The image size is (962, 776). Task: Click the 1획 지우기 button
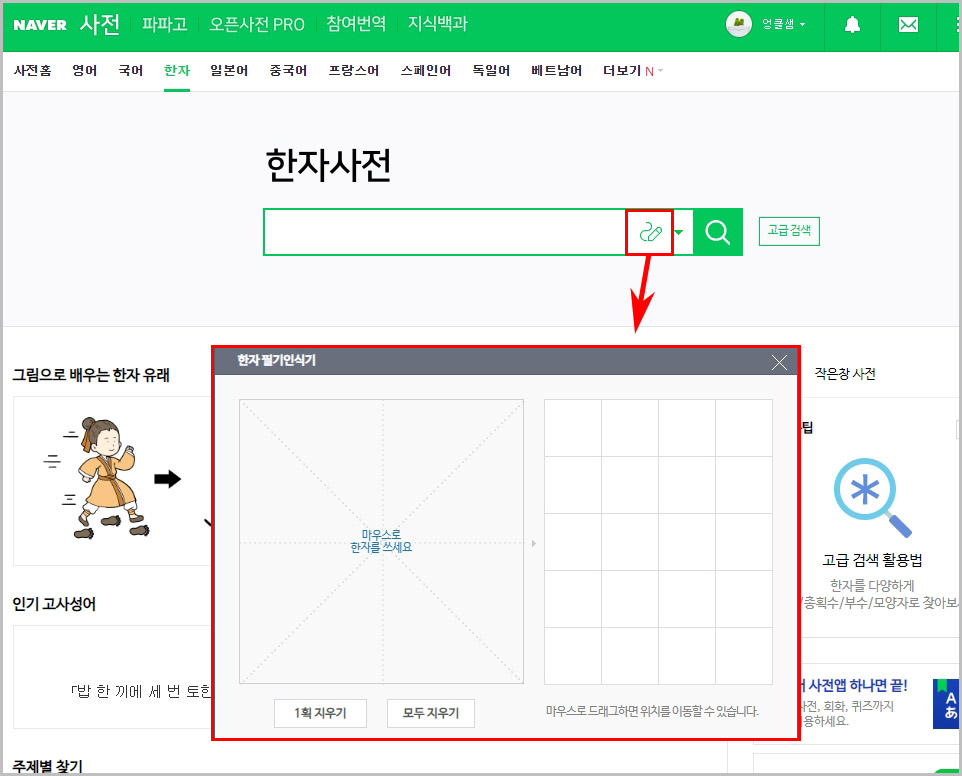(x=320, y=714)
